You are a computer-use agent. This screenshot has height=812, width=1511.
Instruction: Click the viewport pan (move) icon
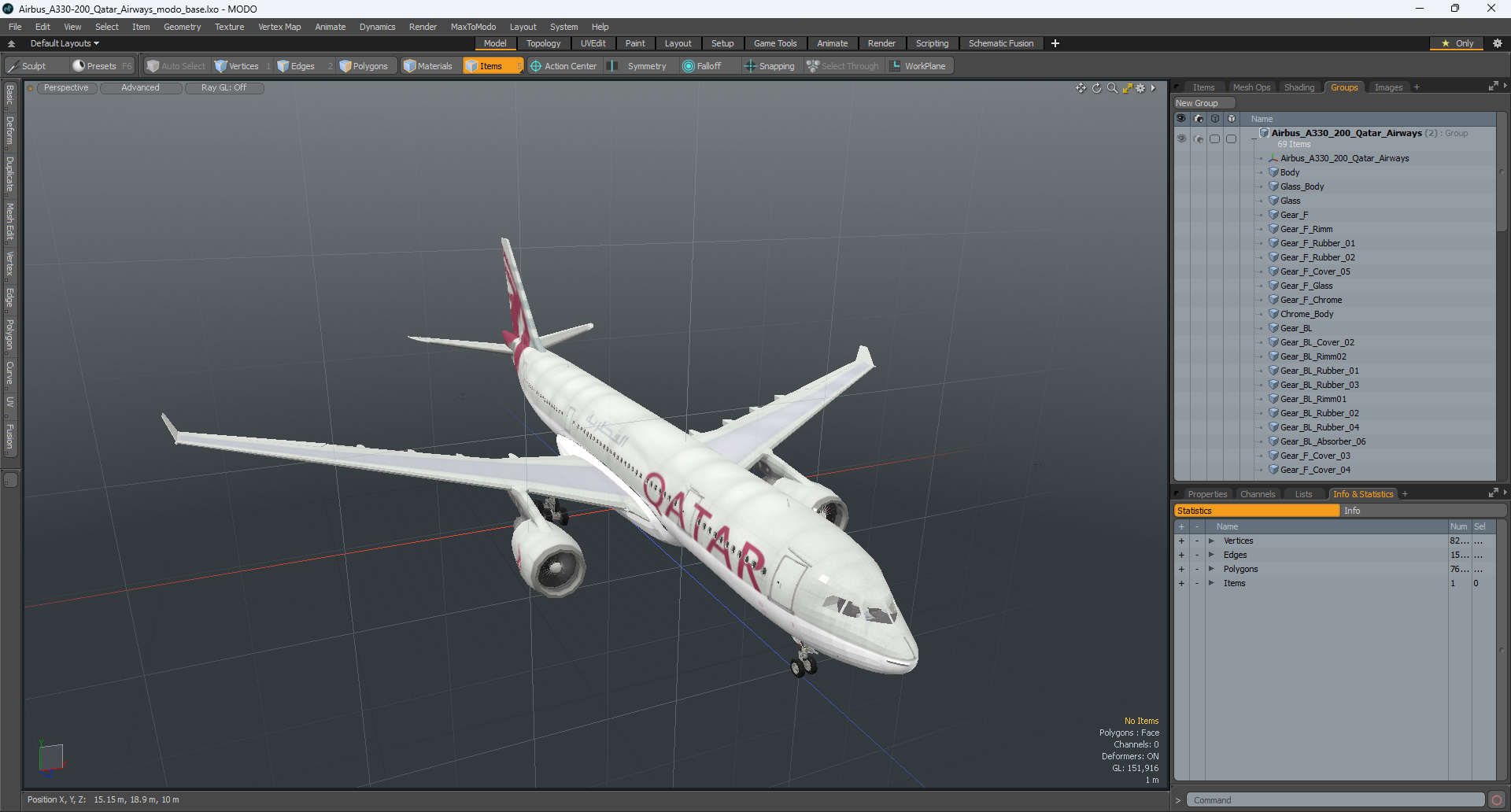1081,88
